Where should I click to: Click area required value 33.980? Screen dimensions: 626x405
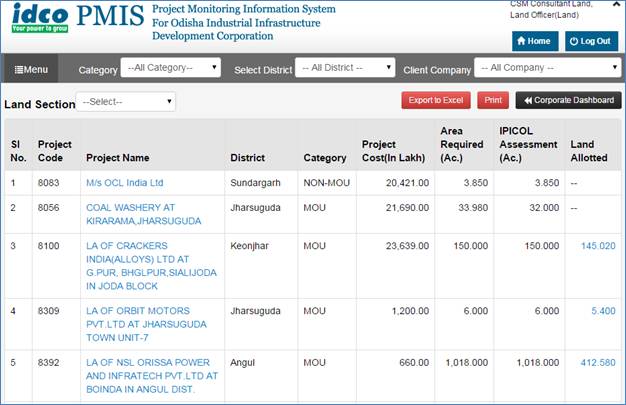point(473,208)
